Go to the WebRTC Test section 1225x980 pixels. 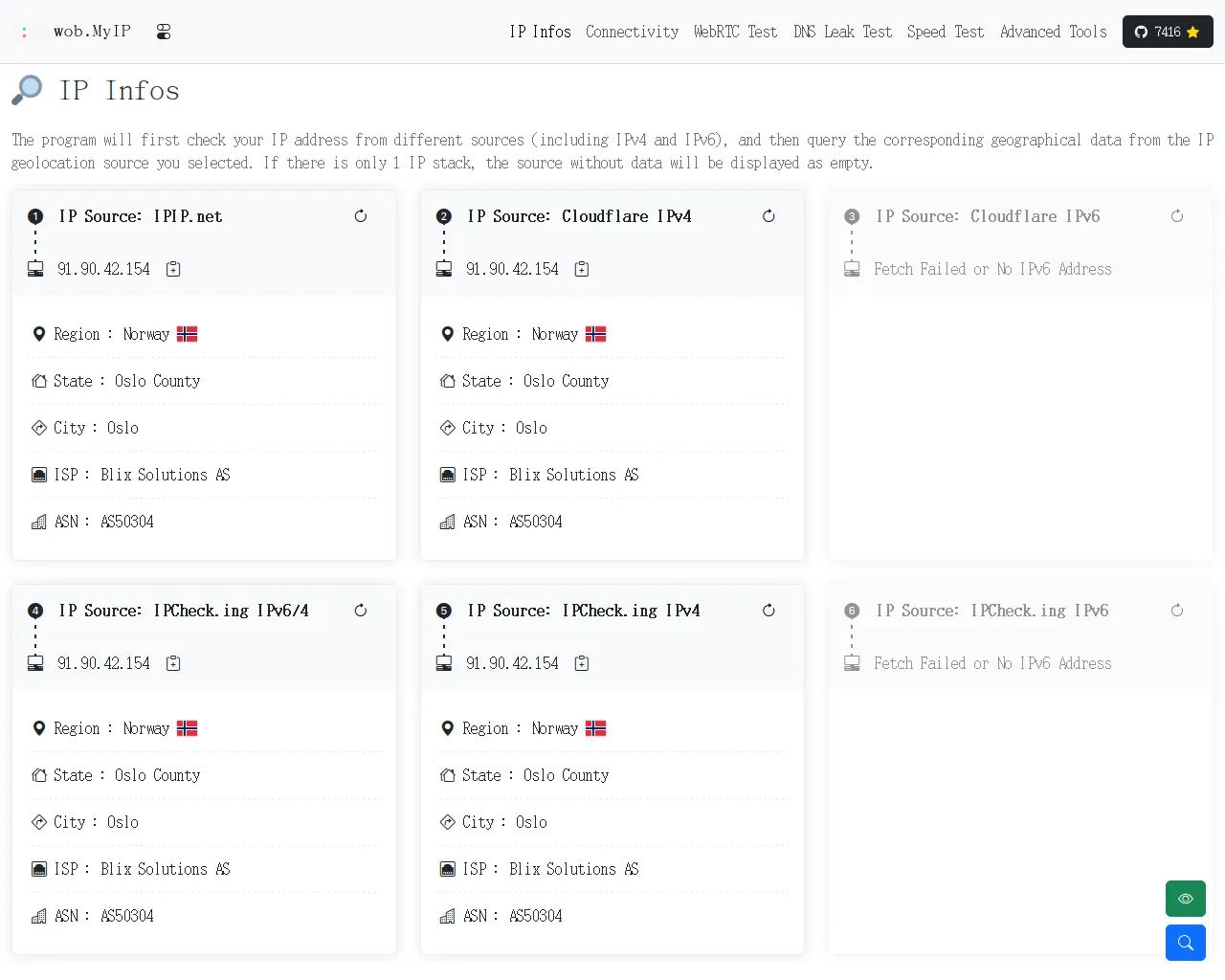(735, 32)
